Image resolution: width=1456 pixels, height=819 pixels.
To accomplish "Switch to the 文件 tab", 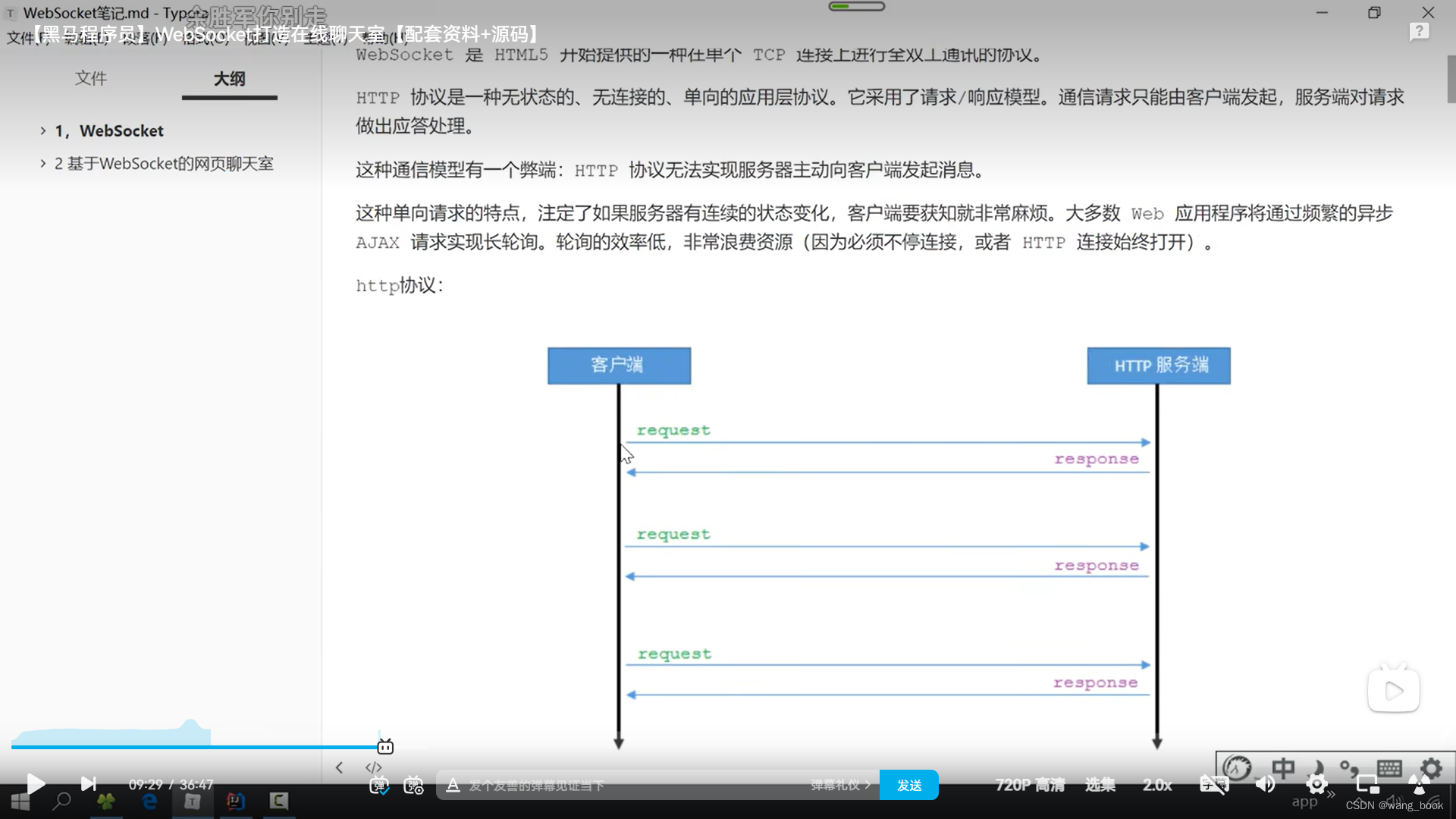I will pos(91,78).
